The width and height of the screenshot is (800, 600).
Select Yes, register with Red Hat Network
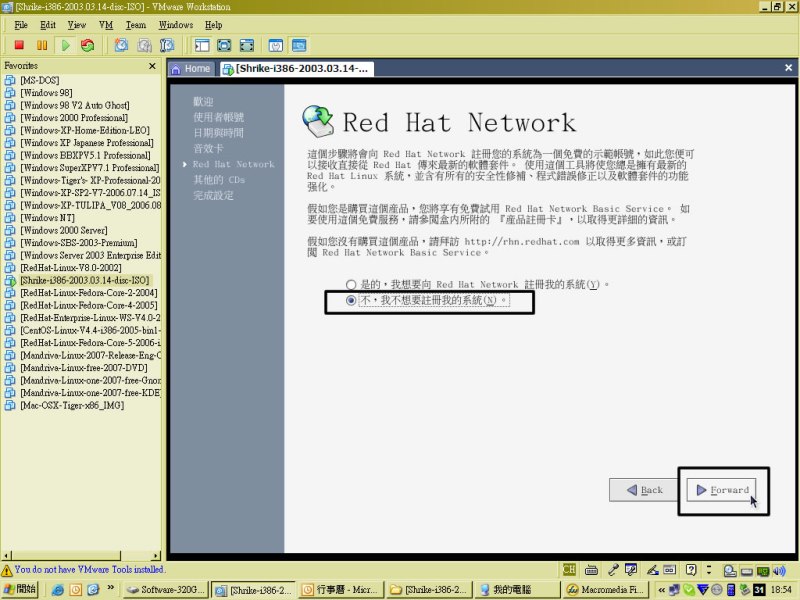pos(351,284)
